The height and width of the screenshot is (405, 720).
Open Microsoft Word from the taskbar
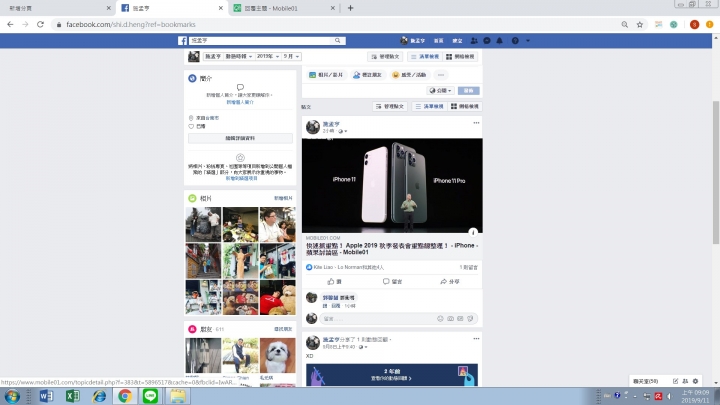46,396
